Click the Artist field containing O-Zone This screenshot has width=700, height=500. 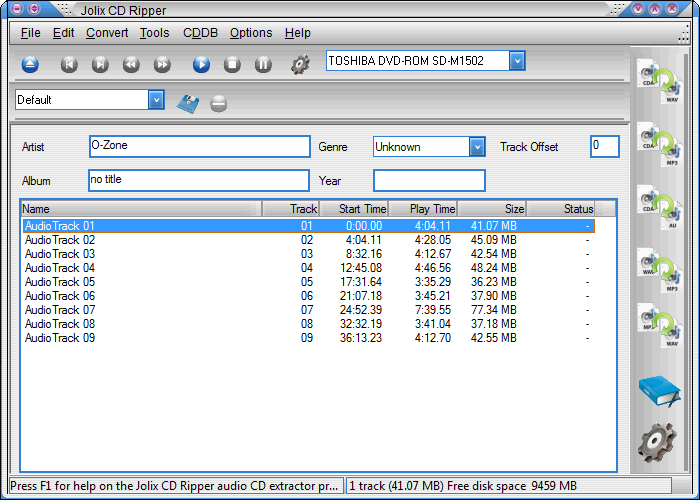click(x=200, y=146)
